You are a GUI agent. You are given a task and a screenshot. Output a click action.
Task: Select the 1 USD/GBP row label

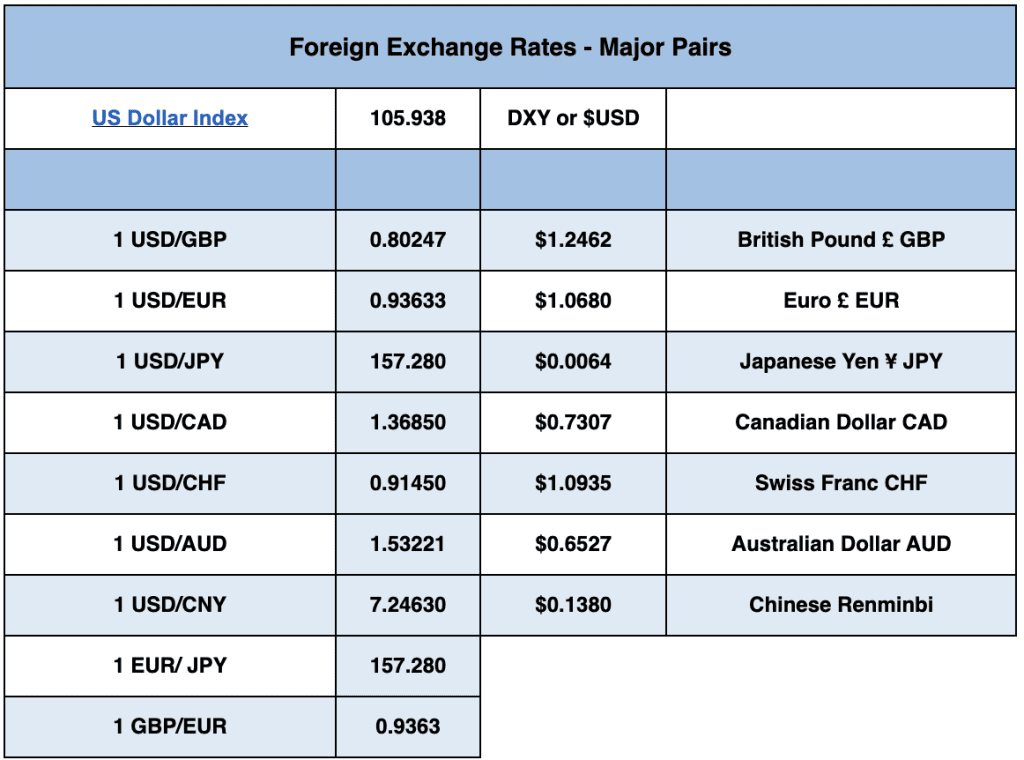coord(170,240)
